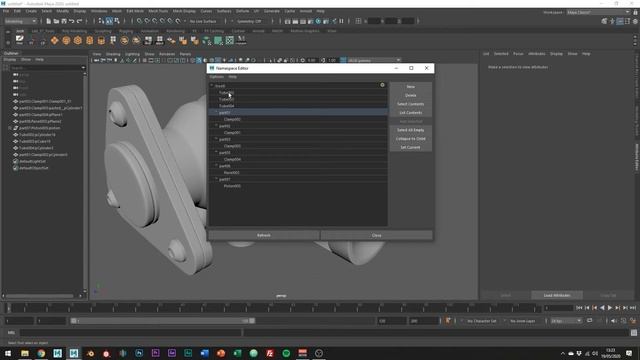Select by hierarchy mode icon

[101, 21]
